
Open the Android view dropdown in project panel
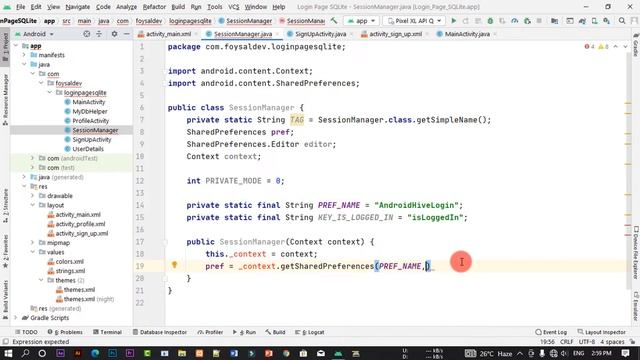click(x=34, y=34)
